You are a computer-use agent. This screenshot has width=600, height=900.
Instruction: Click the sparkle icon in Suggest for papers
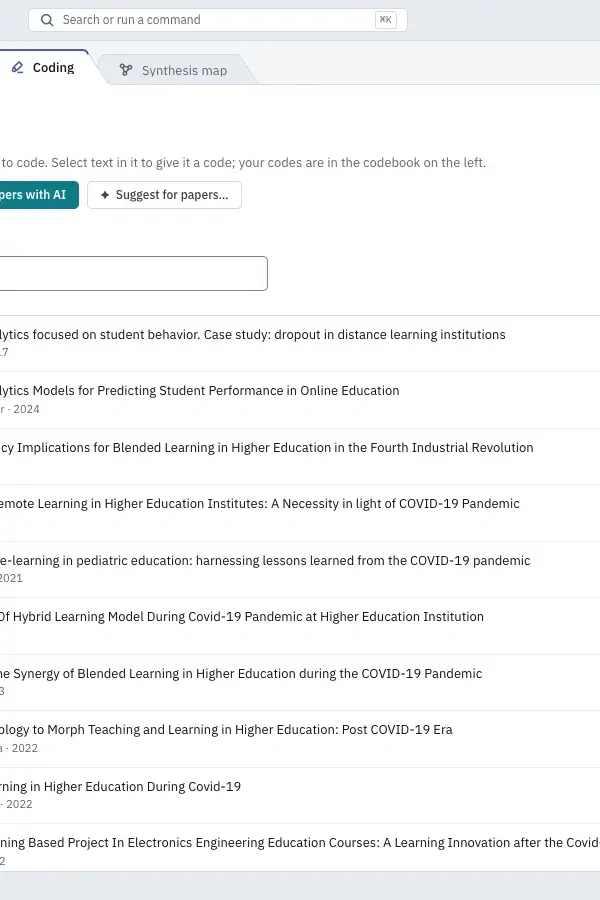pyautogui.click(x=105, y=195)
